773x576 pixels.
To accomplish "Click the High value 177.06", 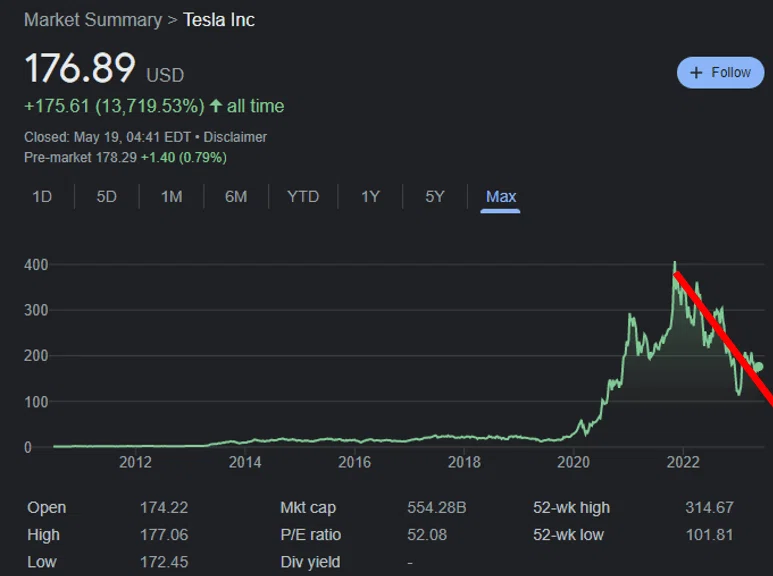I will click(x=164, y=535).
